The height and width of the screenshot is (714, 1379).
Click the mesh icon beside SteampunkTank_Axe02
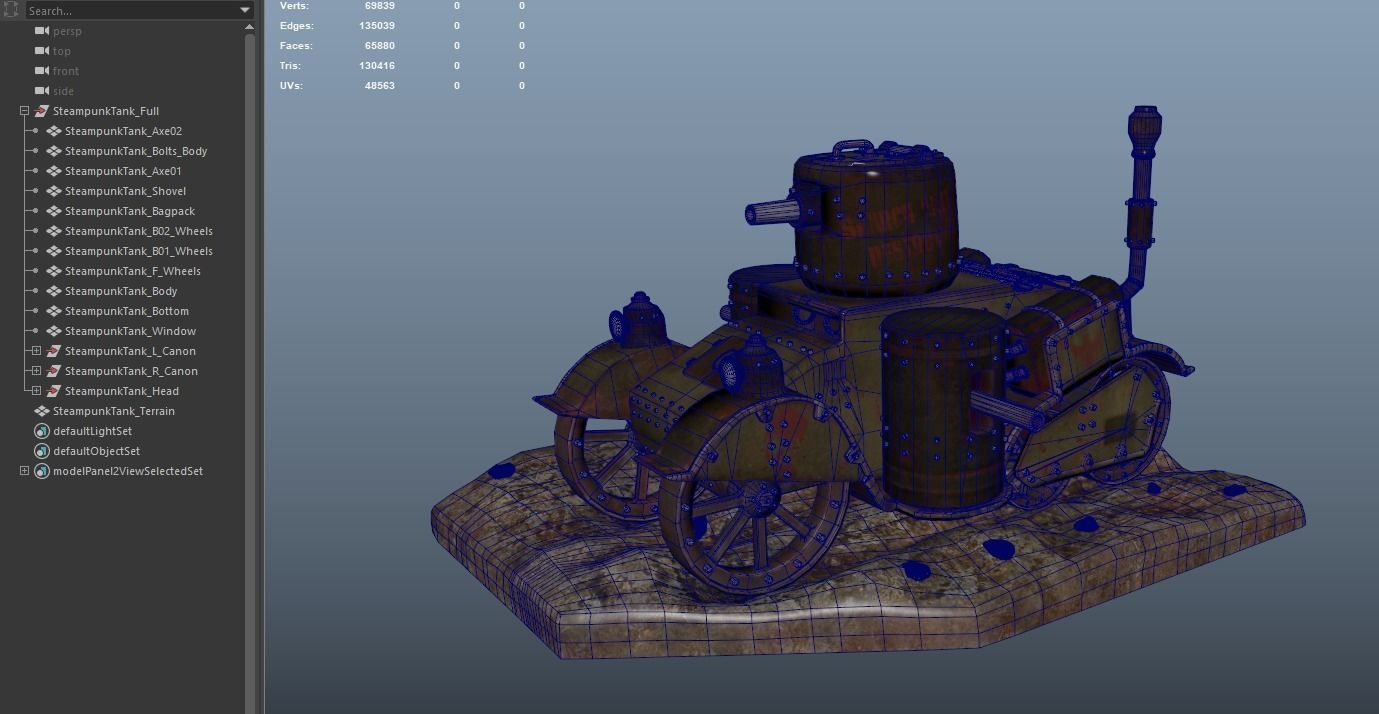[x=54, y=131]
